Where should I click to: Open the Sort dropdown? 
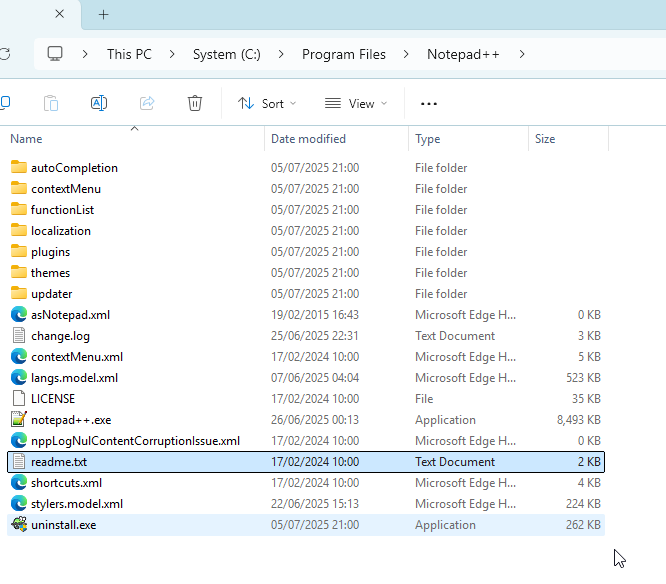(x=267, y=104)
